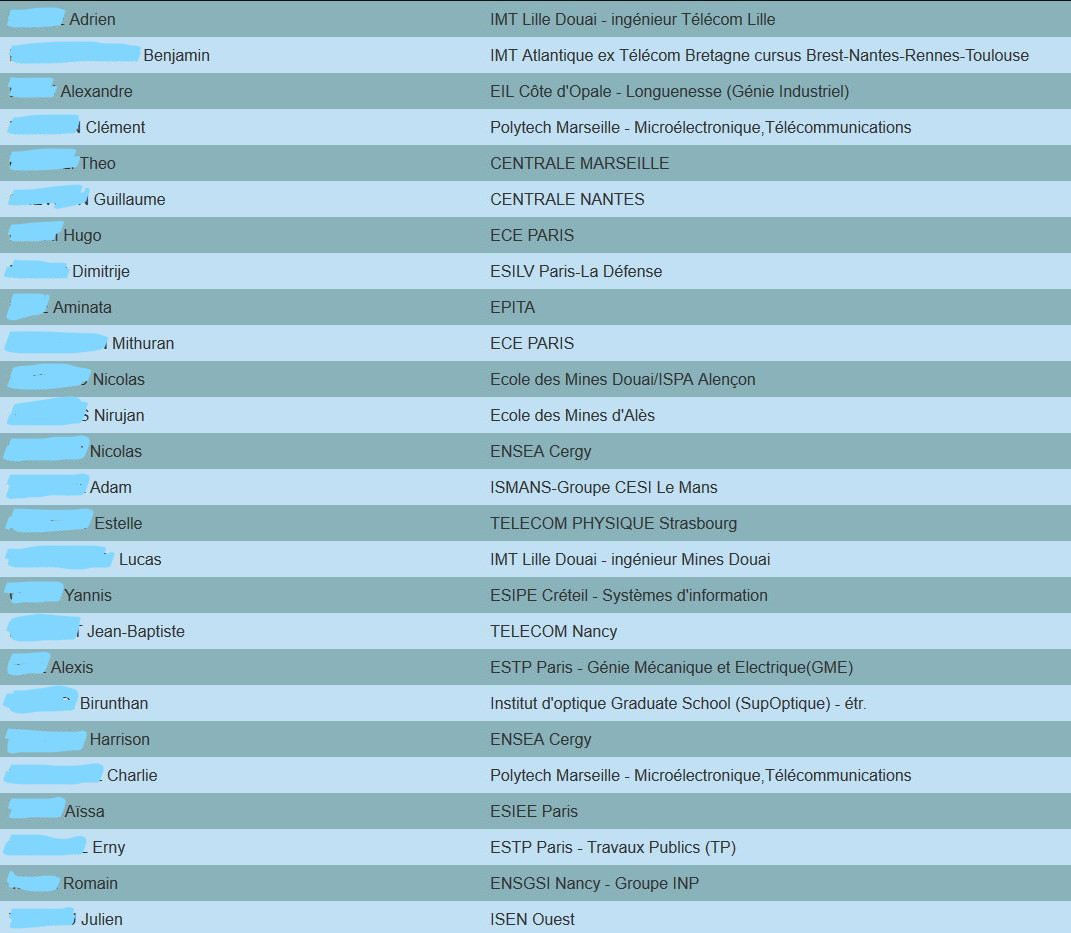Select the TELECOM PHYSIQUE Strasbourg cell
This screenshot has width=1071, height=933.
(613, 524)
